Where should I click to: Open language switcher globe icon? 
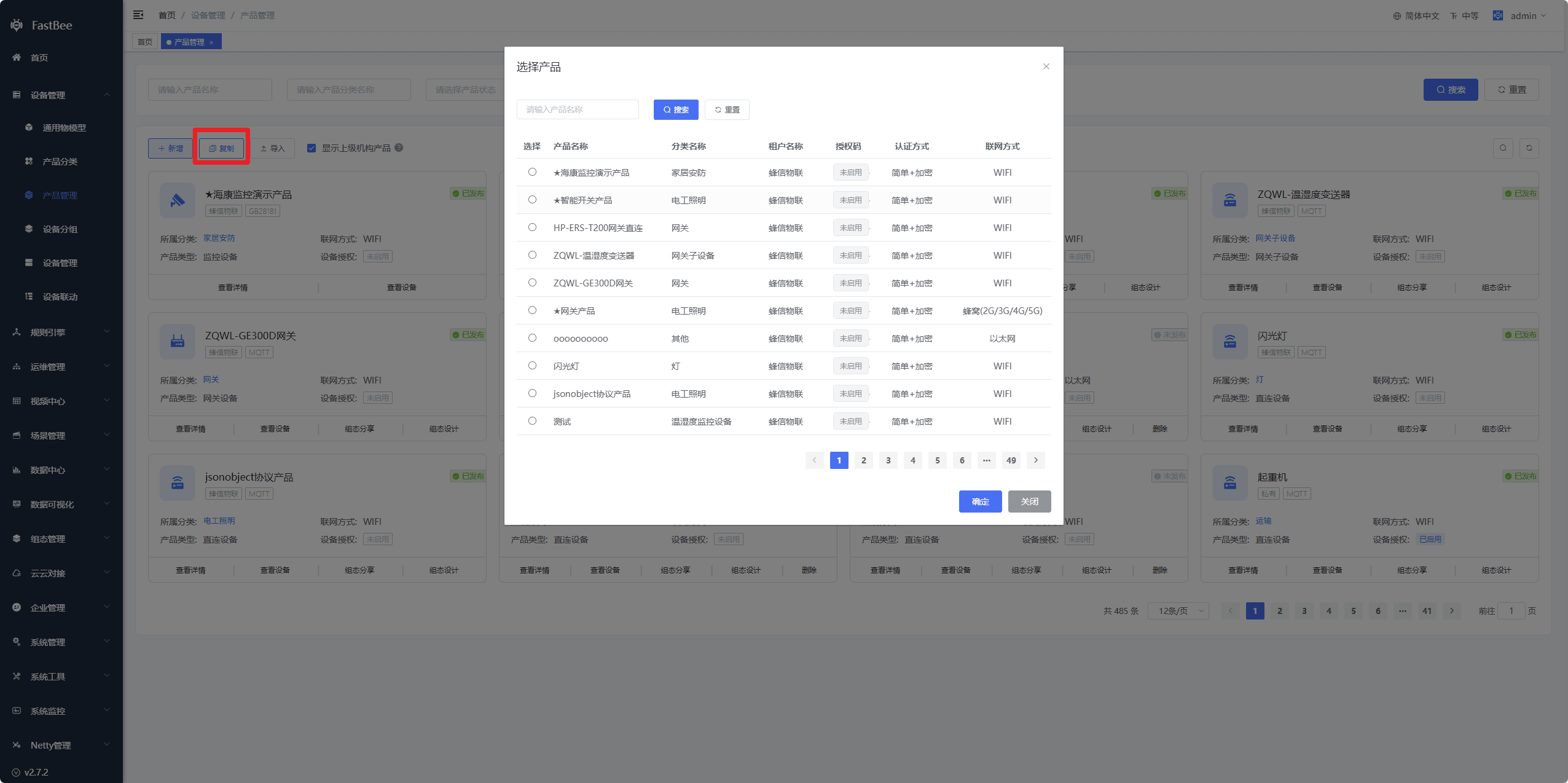click(x=1397, y=16)
